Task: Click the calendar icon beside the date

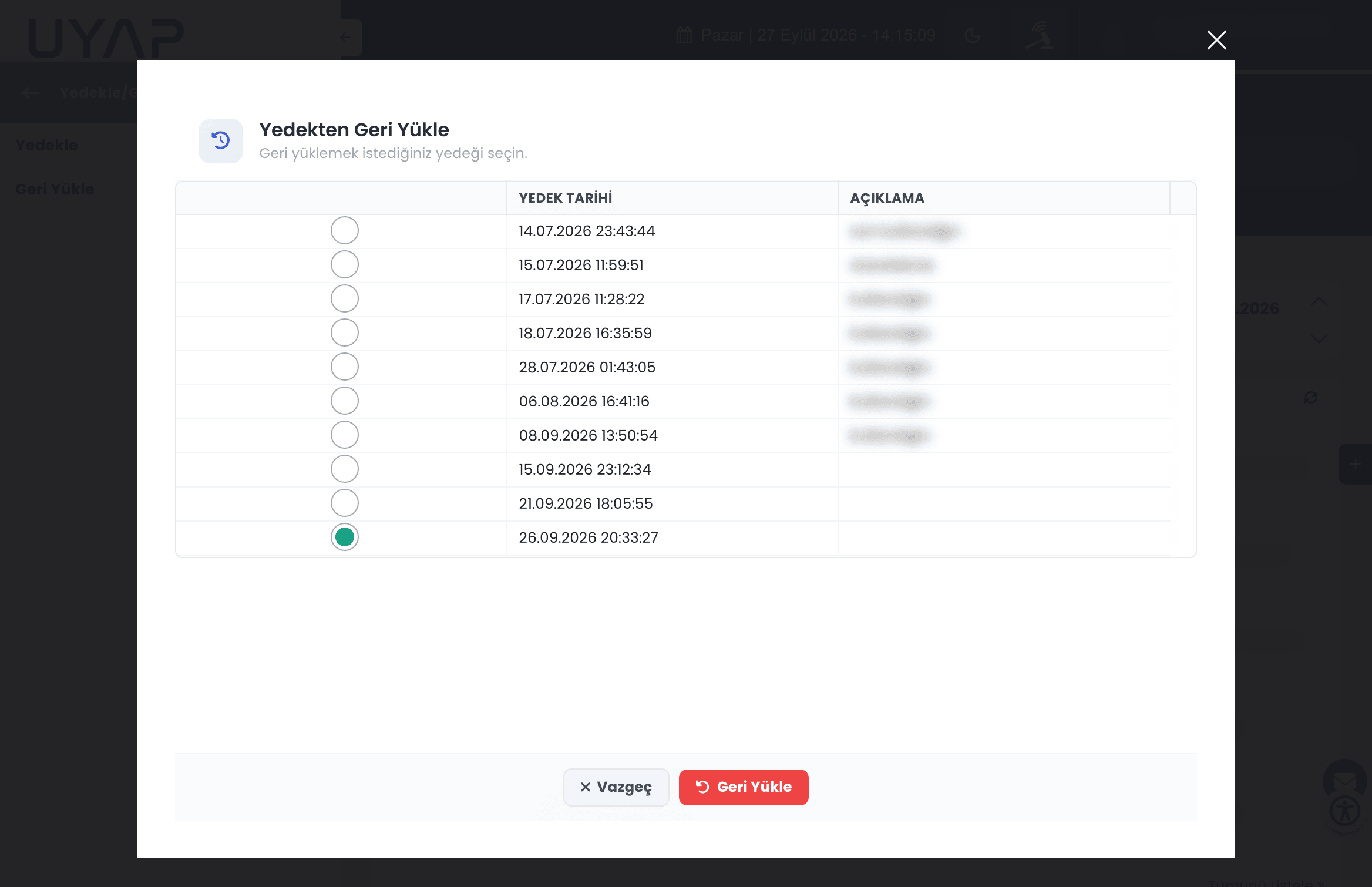Action: [684, 35]
